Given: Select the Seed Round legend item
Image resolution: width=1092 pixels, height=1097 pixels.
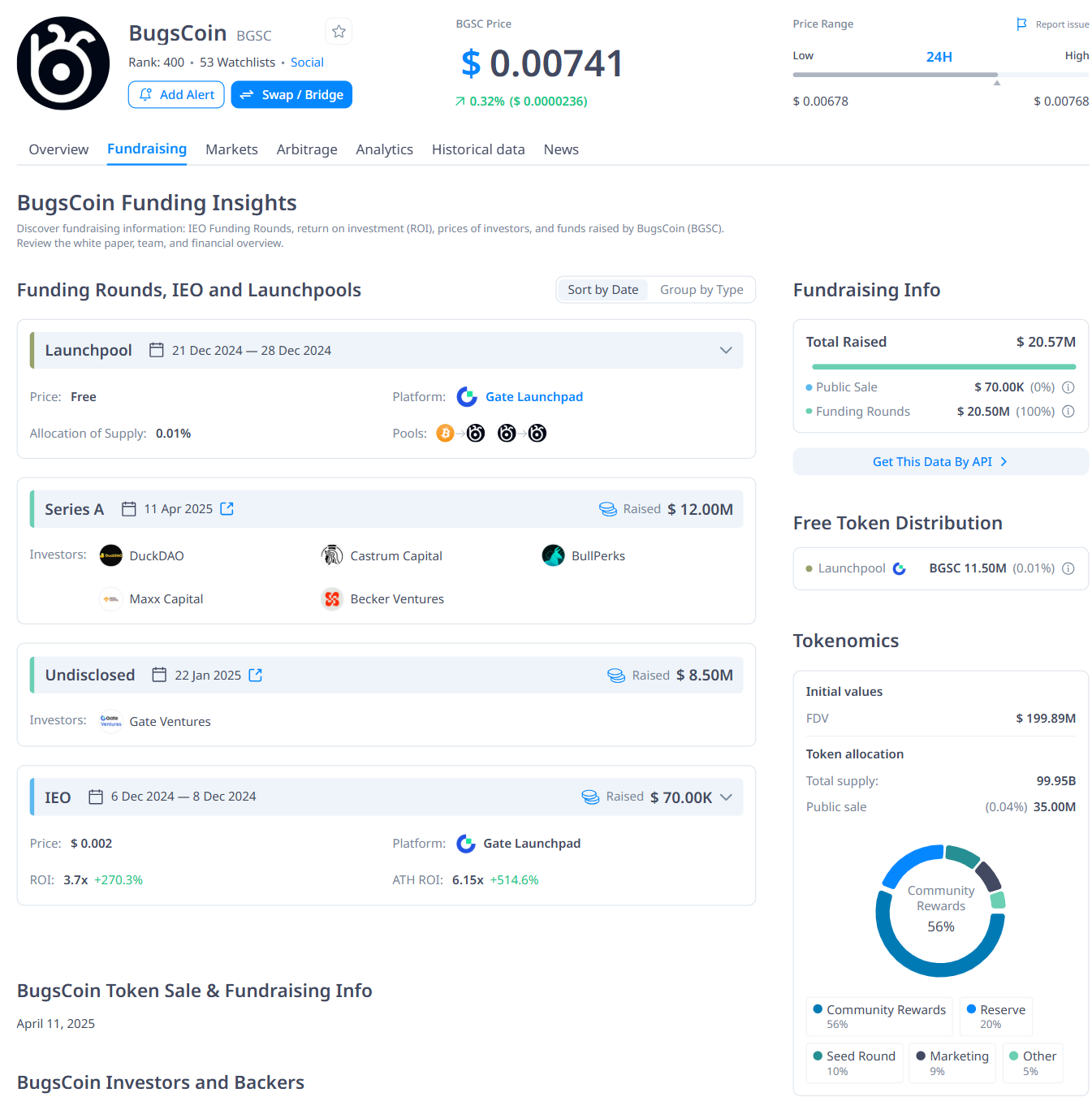Looking at the screenshot, I should point(854,1063).
